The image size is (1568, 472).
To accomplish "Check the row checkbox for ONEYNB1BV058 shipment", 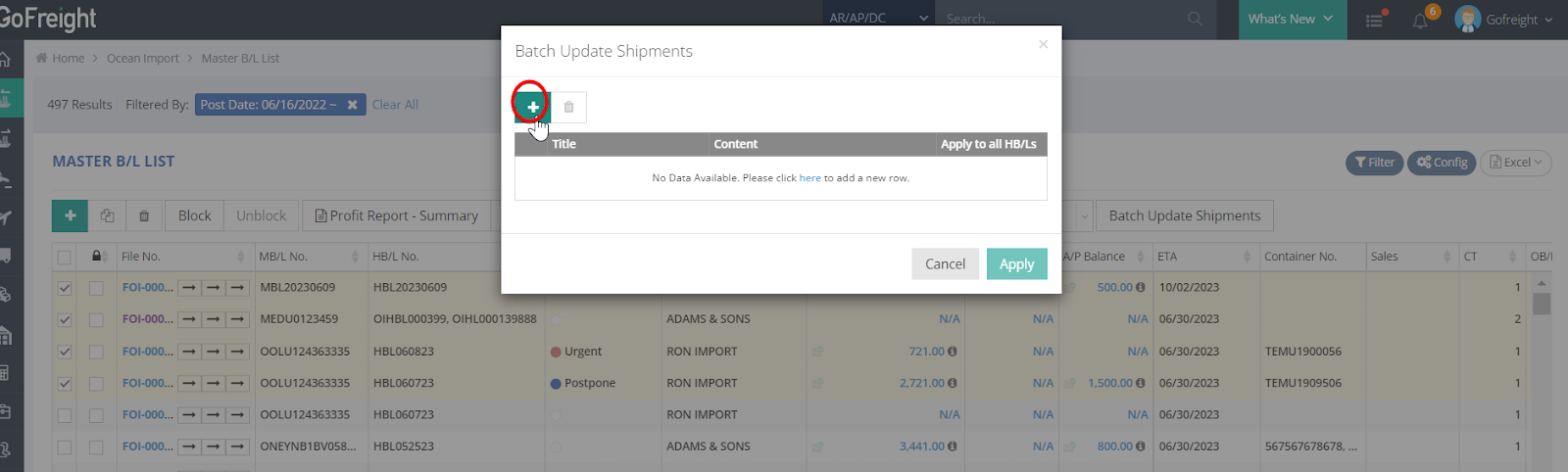I will (x=65, y=447).
